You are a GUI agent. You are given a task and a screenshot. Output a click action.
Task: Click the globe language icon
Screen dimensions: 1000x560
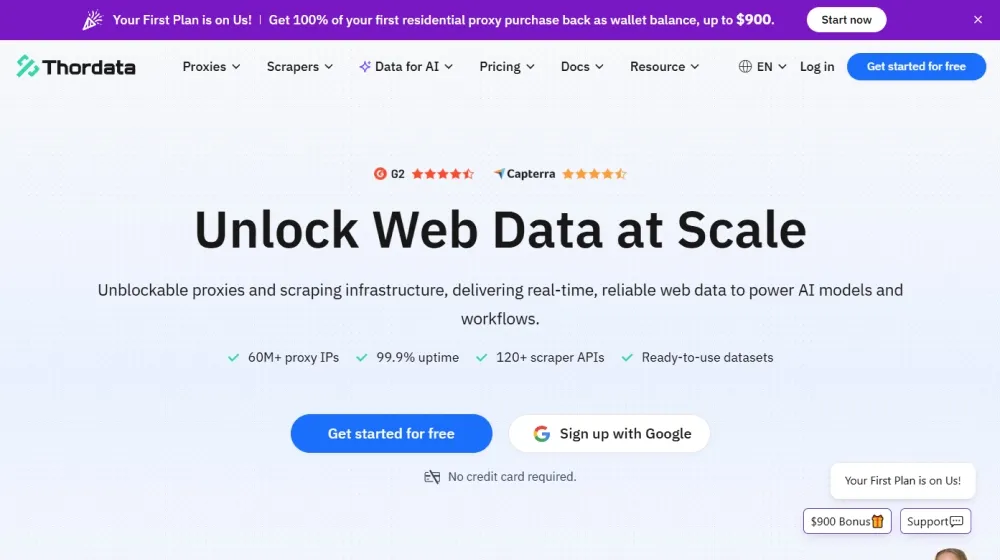click(x=745, y=67)
